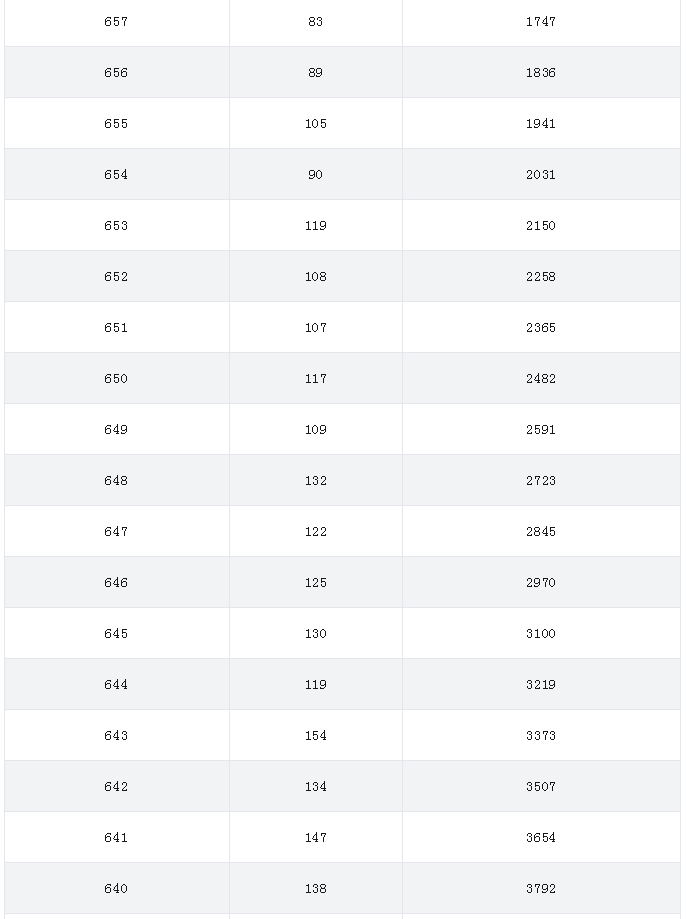This screenshot has width=686, height=919.
Task: Select the count value 105
Action: (315, 124)
